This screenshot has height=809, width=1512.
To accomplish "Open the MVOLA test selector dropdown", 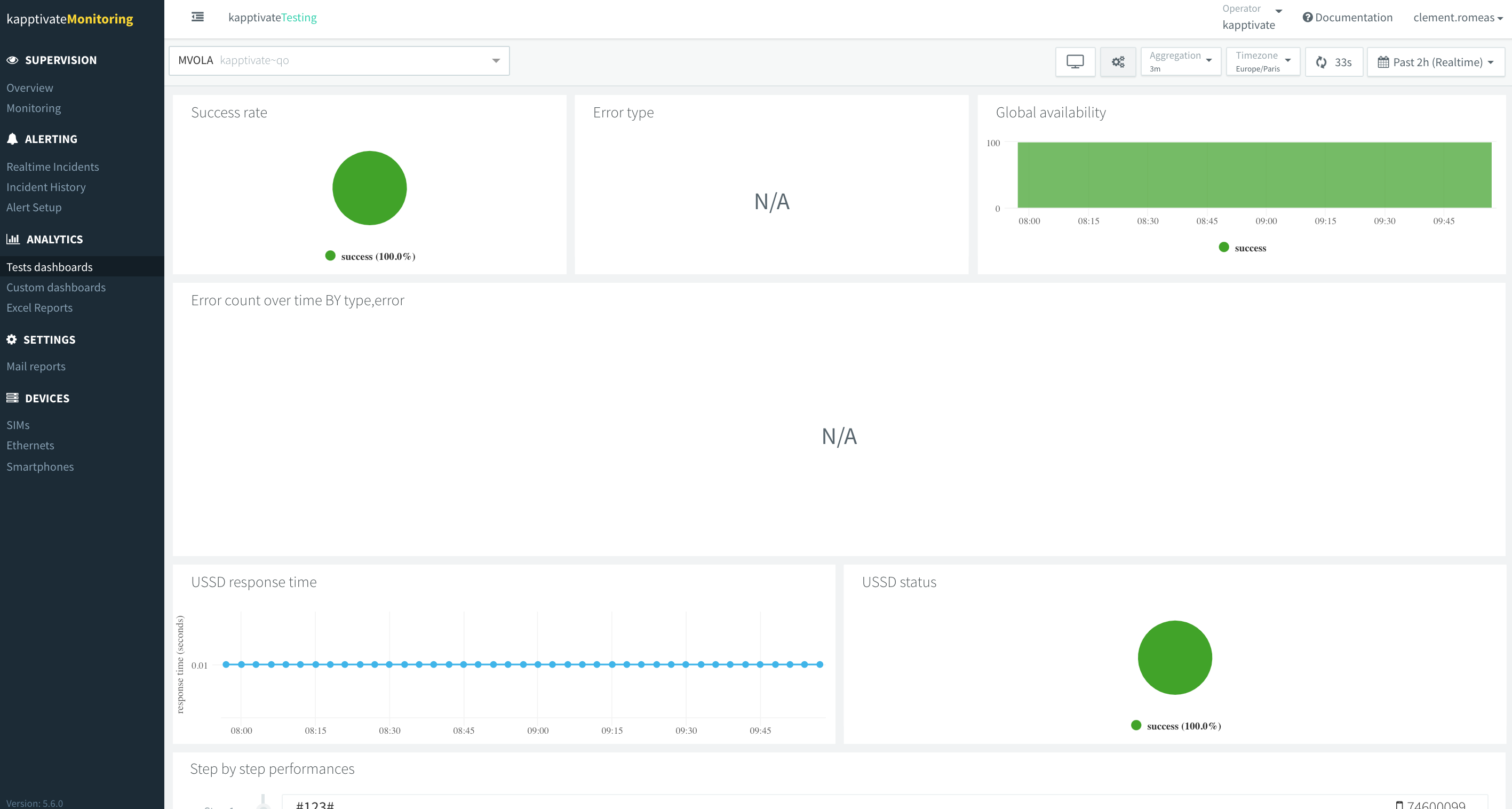I will 339,60.
